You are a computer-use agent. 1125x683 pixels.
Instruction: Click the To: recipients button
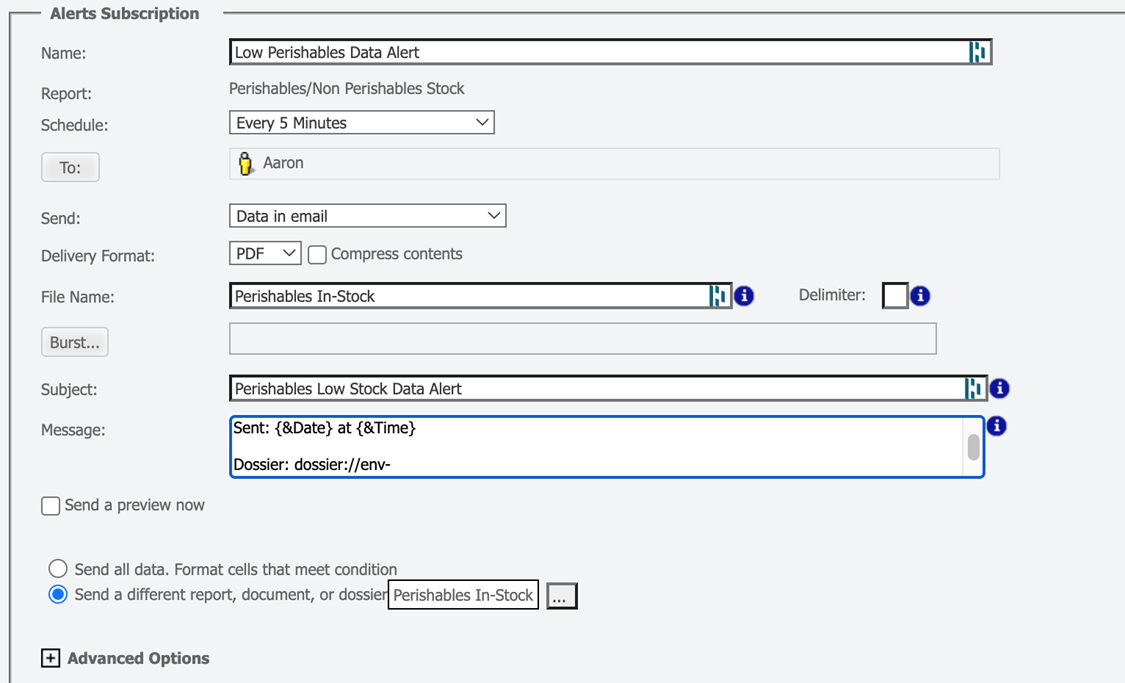pos(70,167)
